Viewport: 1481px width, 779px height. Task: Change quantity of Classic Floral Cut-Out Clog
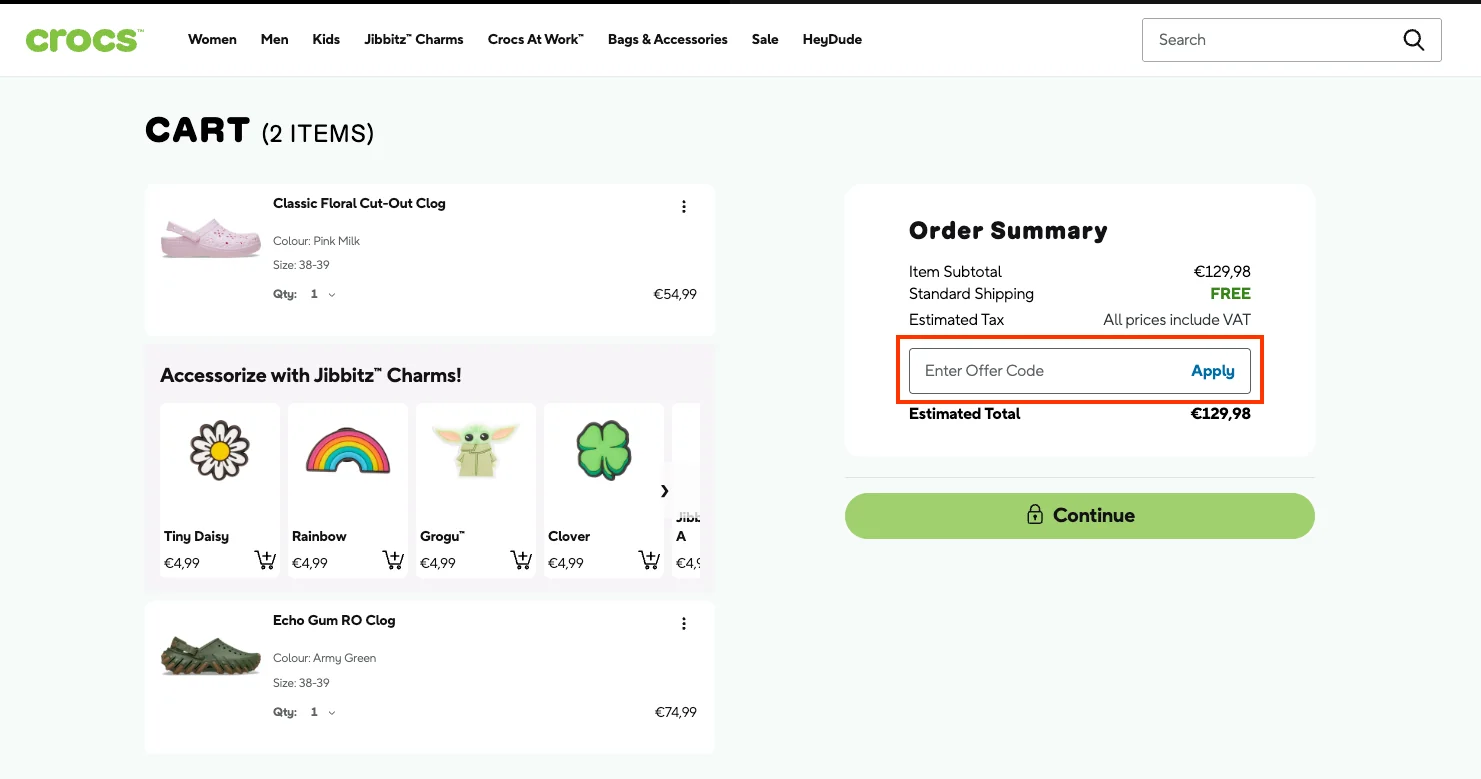(x=322, y=295)
